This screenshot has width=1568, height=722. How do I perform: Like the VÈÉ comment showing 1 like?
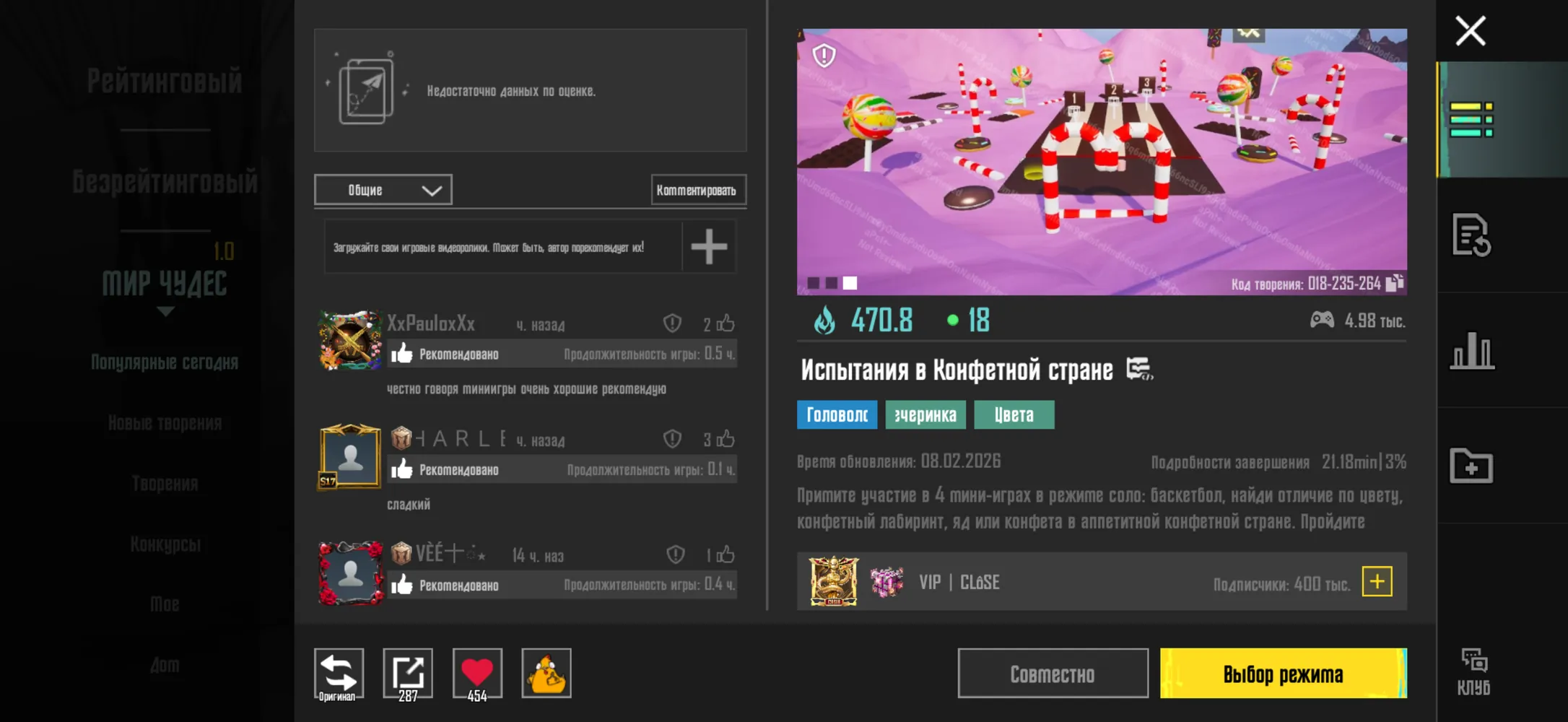tap(726, 554)
